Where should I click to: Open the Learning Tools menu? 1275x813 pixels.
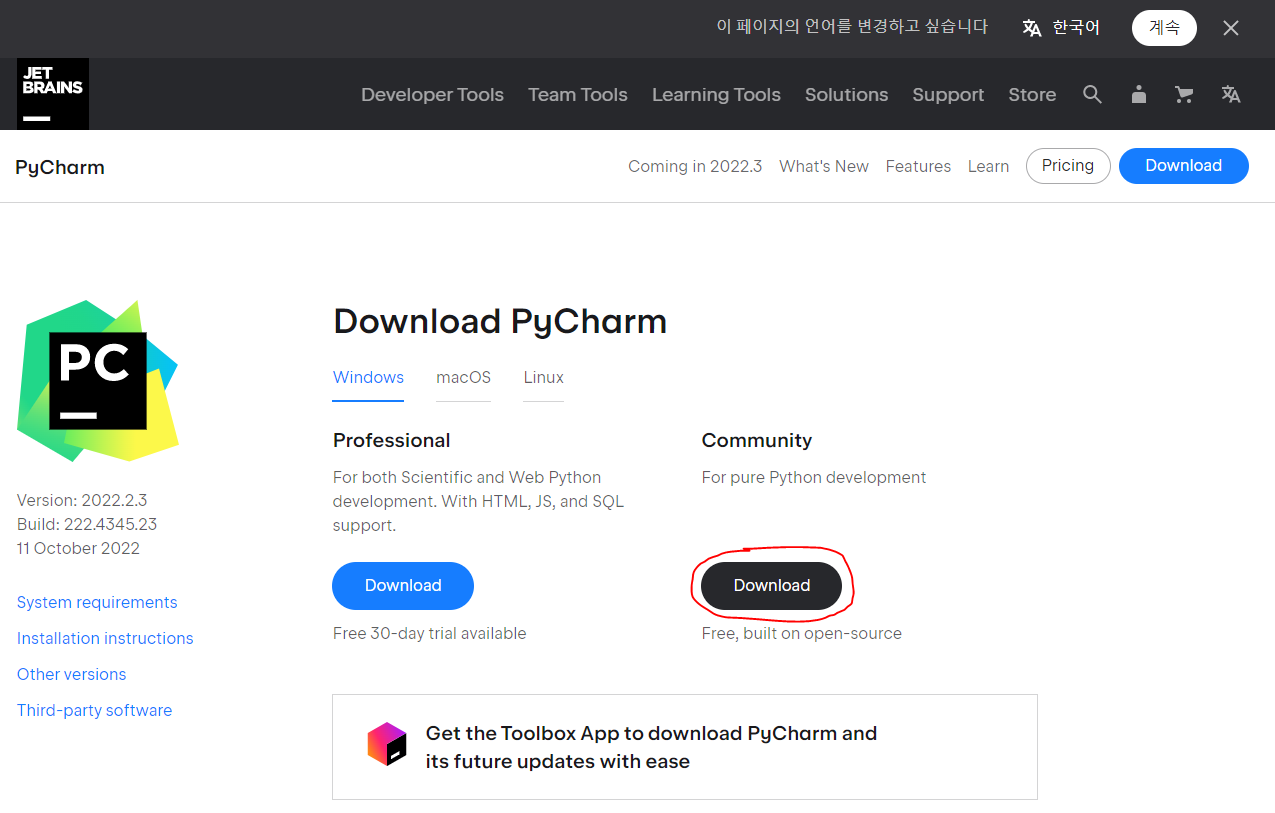(x=716, y=94)
